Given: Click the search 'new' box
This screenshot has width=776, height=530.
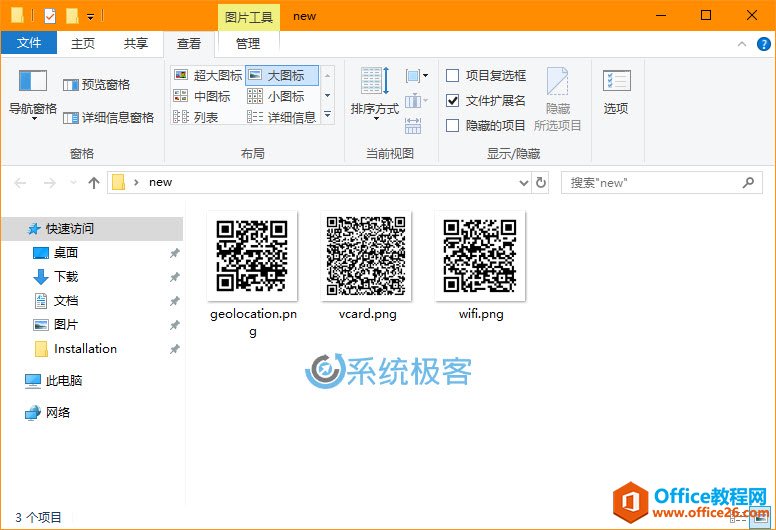Looking at the screenshot, I should (x=662, y=183).
